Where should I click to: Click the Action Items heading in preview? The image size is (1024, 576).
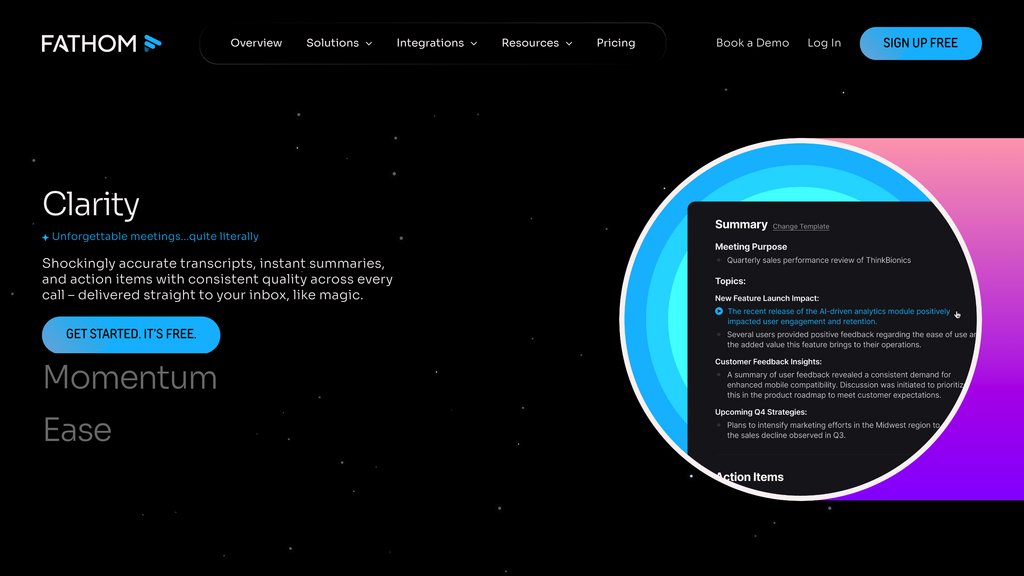pos(749,477)
